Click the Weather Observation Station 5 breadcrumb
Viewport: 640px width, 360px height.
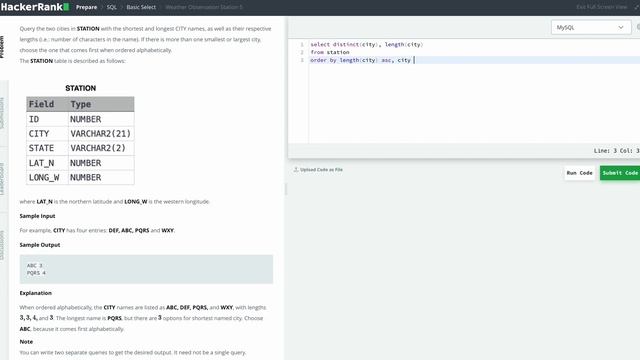(204, 7)
